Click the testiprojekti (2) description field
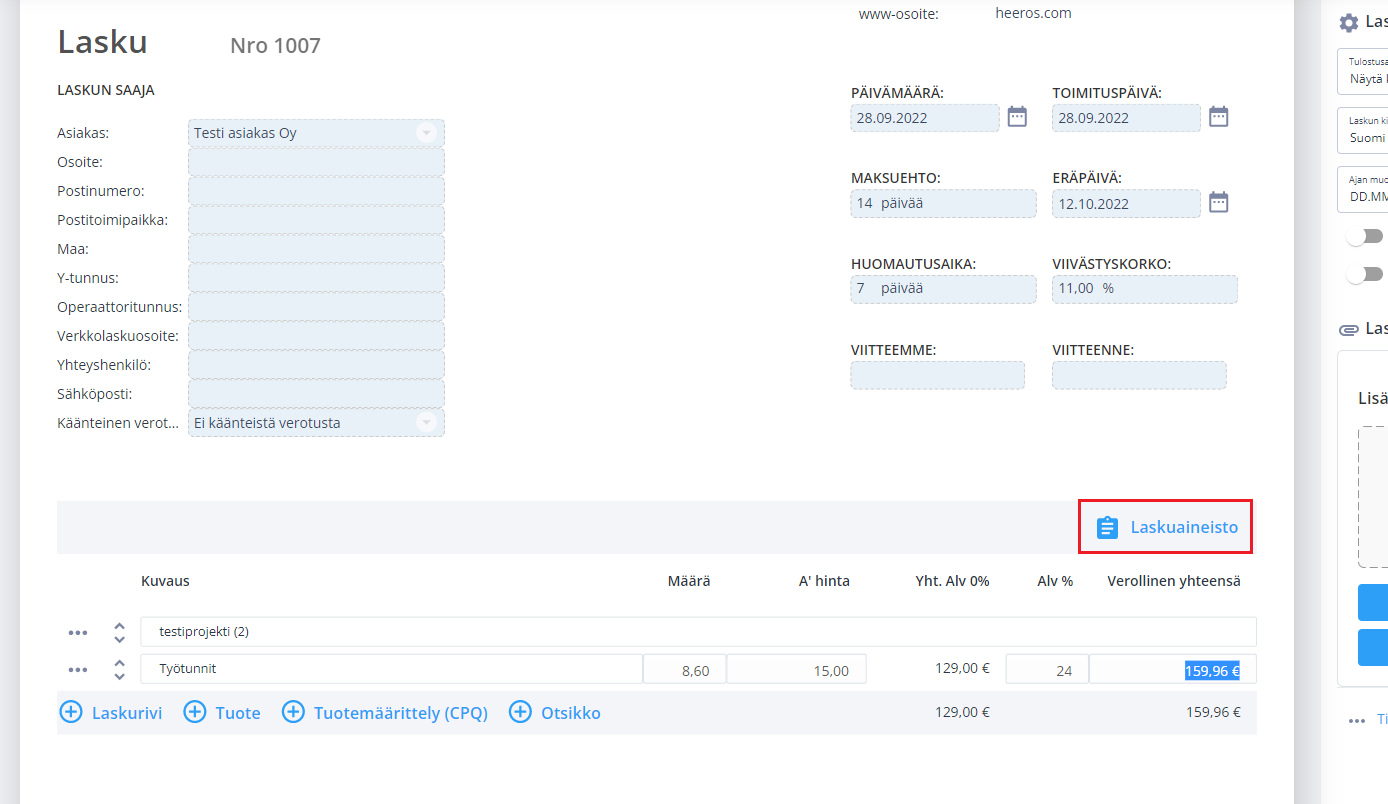 [698, 632]
